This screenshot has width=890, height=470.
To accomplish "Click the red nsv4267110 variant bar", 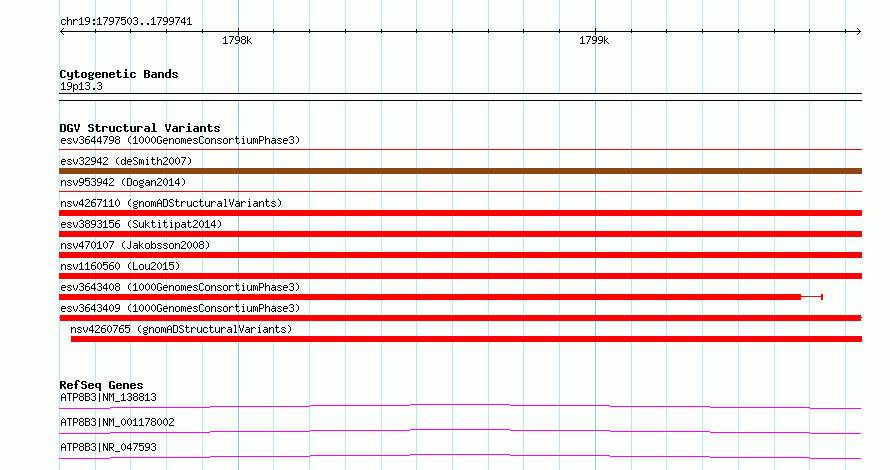I will pos(460,213).
